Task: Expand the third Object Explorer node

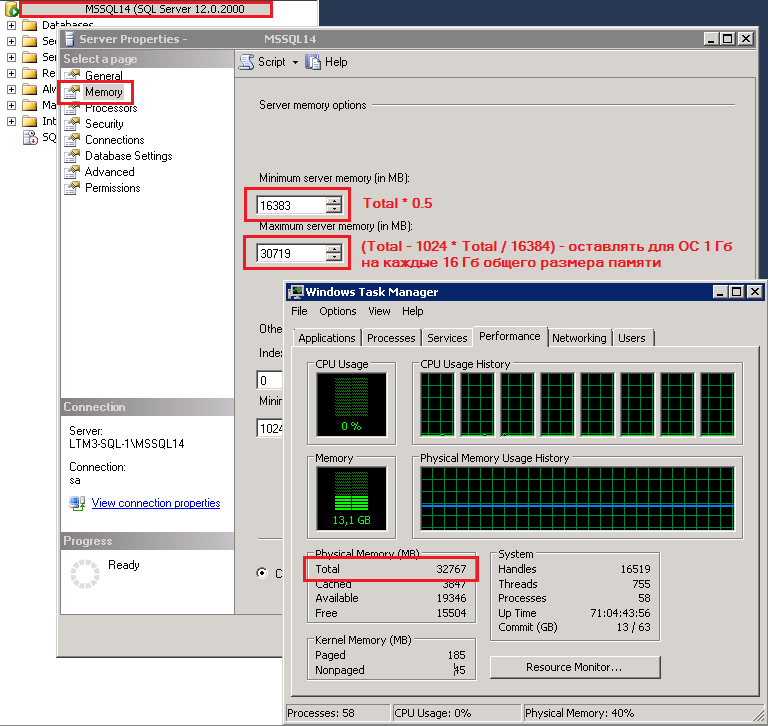Action: [11, 57]
